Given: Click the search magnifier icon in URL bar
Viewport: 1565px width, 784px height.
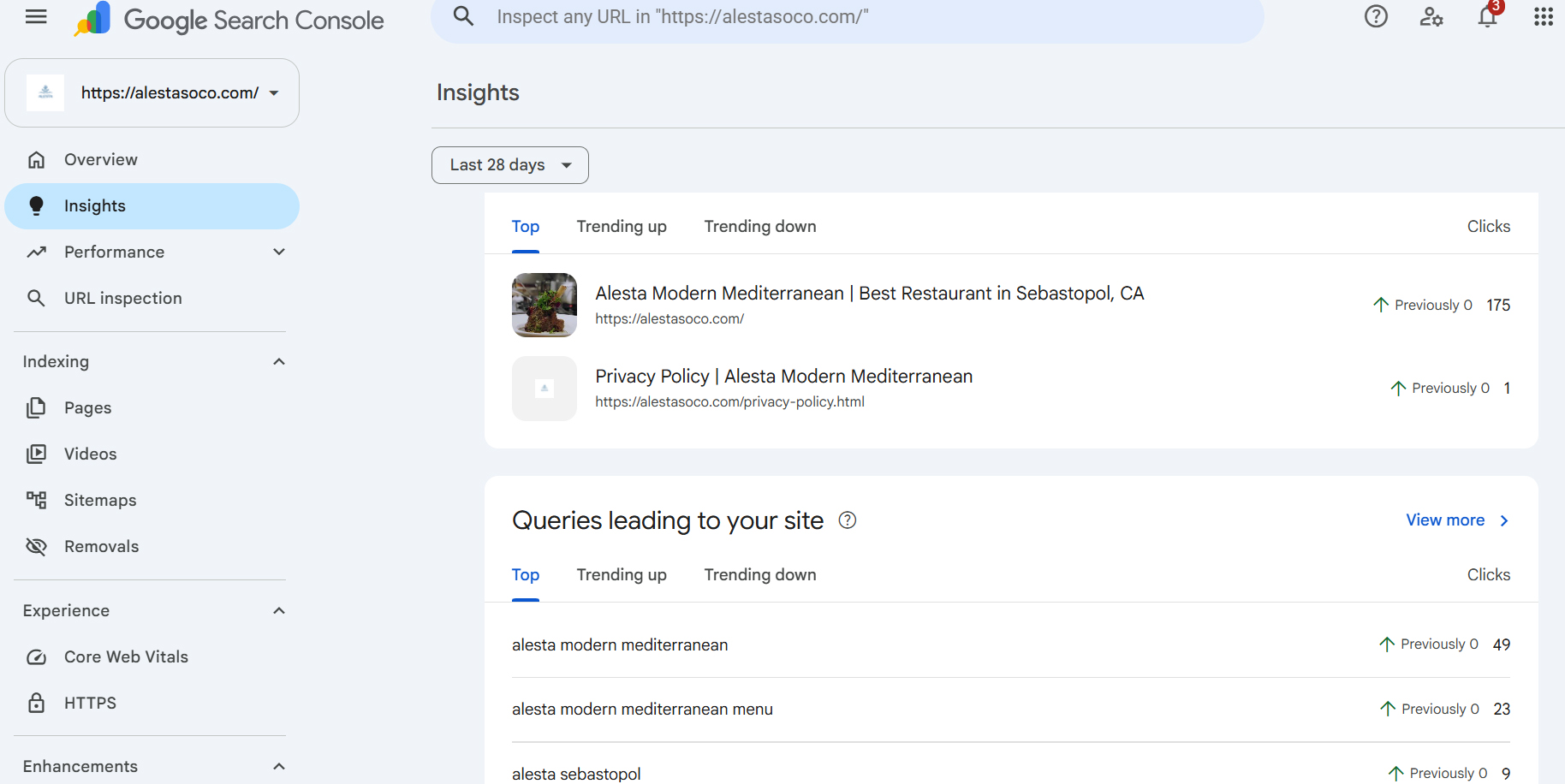Looking at the screenshot, I should 463,16.
